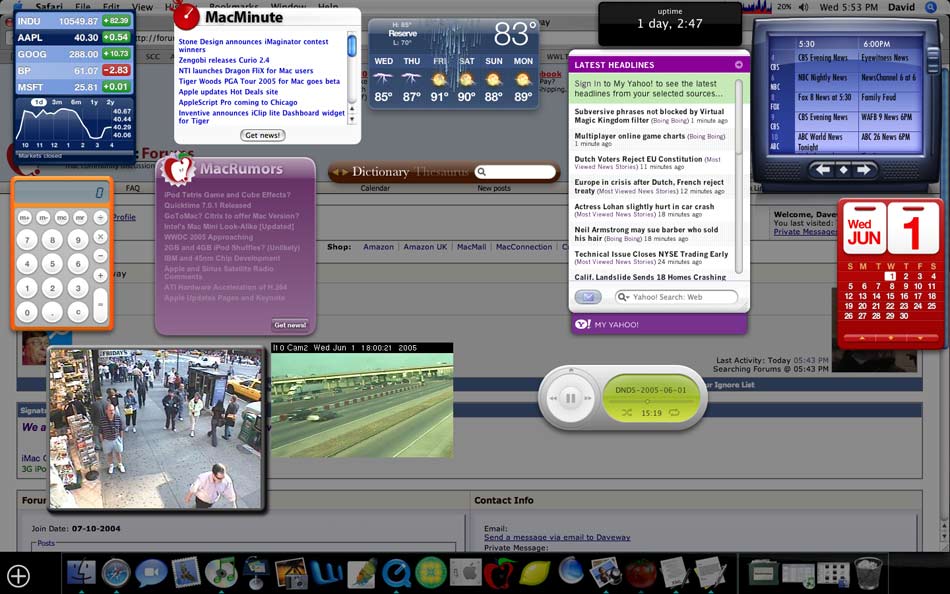
Task: Launch QuickTime Player from the Dock
Action: pyautogui.click(x=396, y=573)
